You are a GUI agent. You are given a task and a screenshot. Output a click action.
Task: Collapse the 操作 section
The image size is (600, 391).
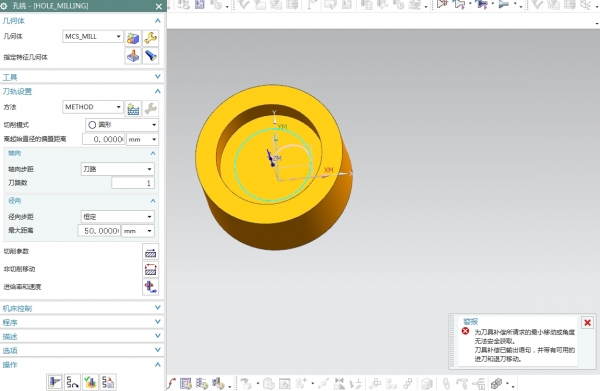point(82,365)
